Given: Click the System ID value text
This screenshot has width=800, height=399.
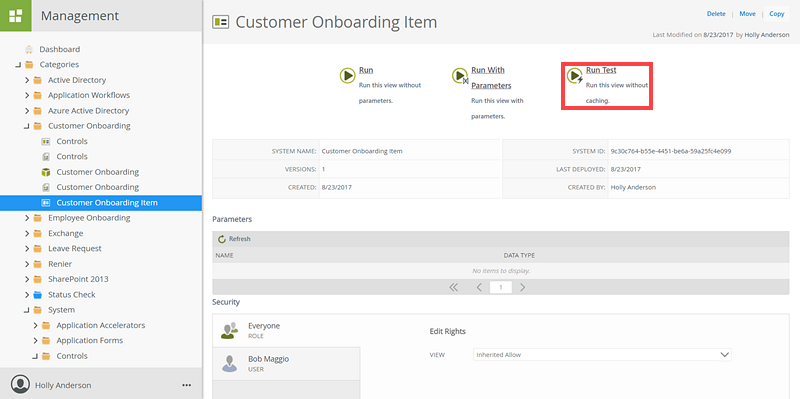Looking at the screenshot, I should point(671,152).
